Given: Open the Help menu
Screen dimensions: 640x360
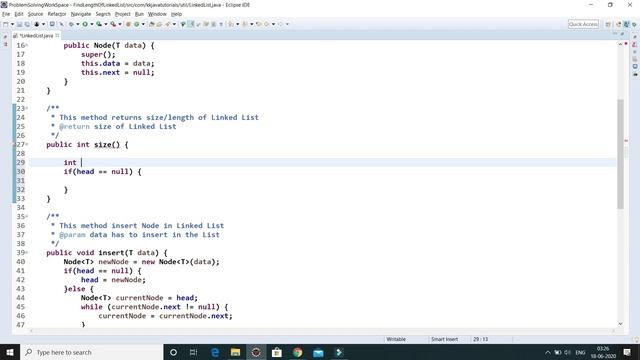Looking at the screenshot, I should click(176, 14).
